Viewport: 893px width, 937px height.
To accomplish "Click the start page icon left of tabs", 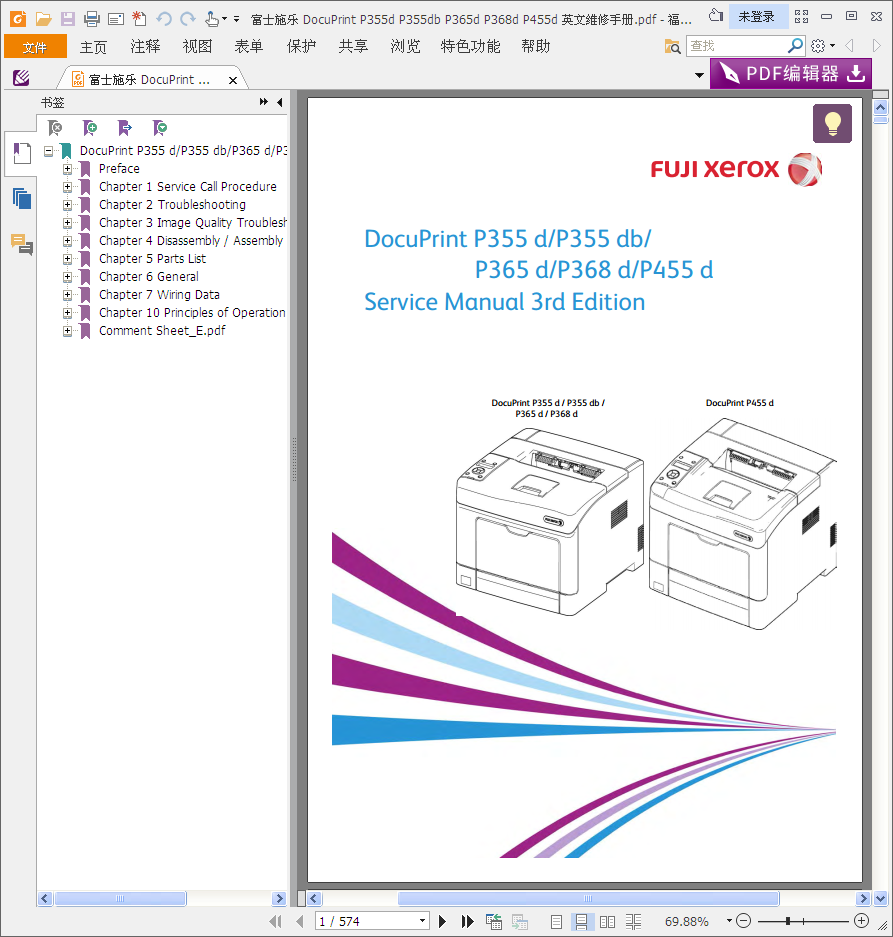I will coord(21,78).
